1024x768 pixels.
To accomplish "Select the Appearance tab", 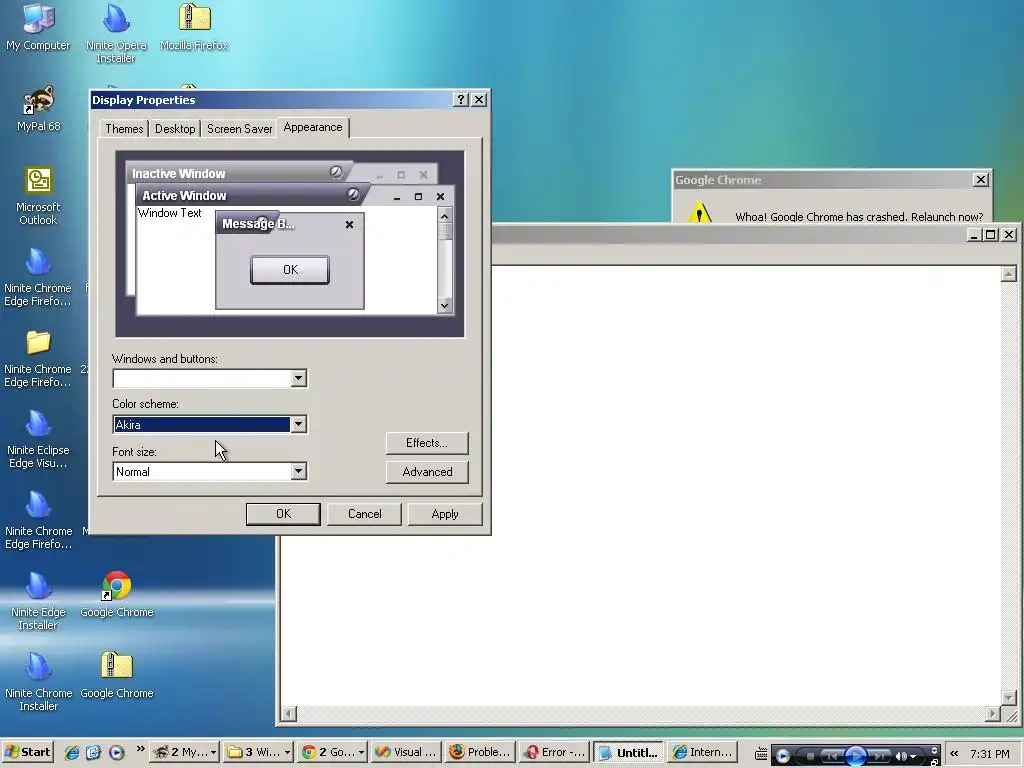I will pos(313,127).
